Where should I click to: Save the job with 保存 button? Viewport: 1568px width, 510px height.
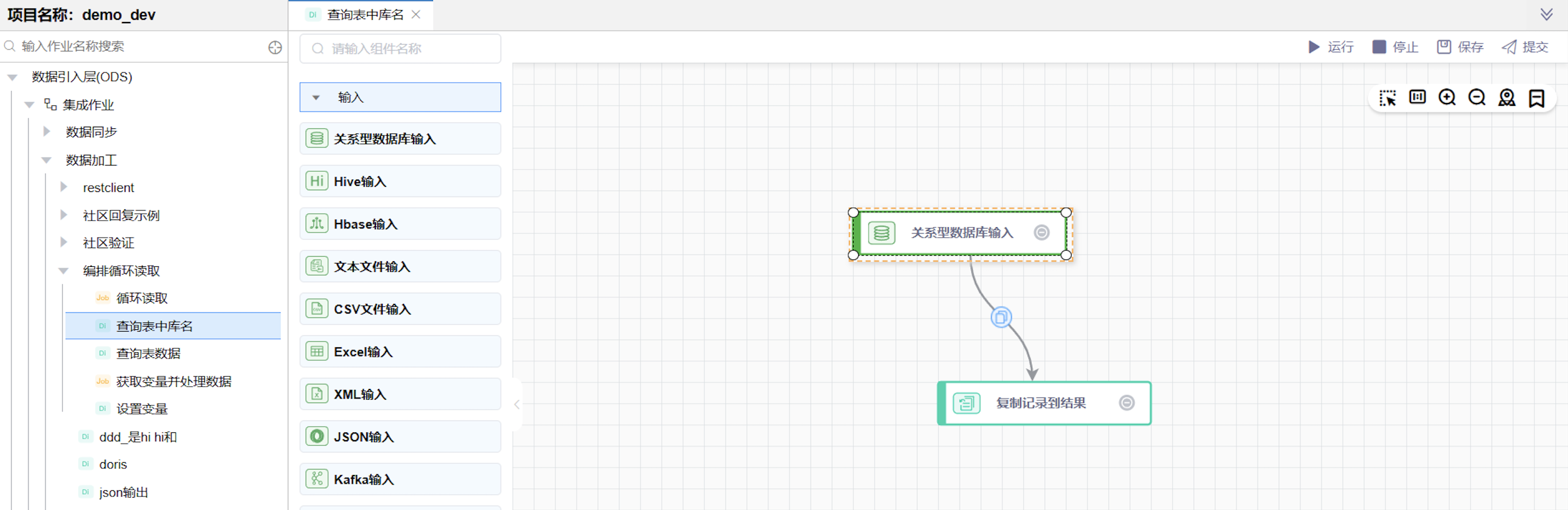click(1461, 47)
